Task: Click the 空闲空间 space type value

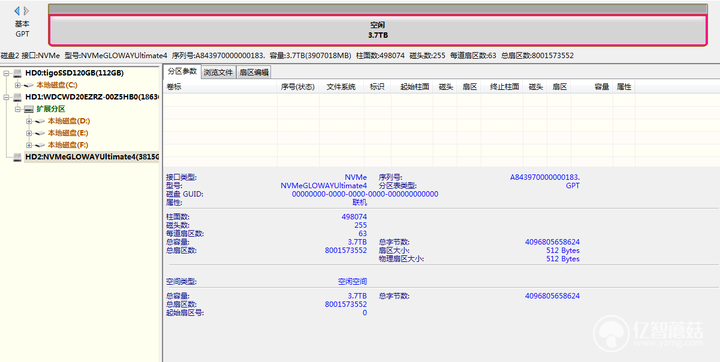Action: (x=353, y=282)
